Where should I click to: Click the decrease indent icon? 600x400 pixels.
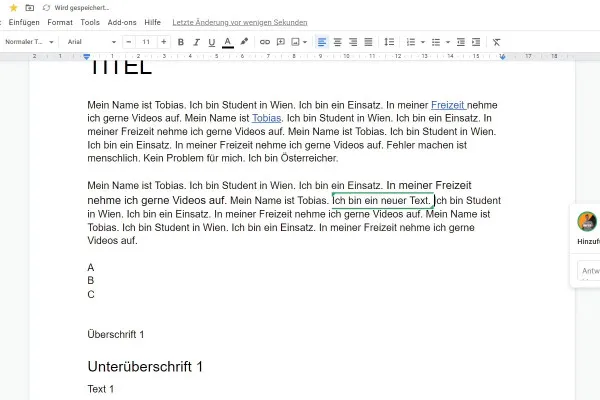(x=461, y=42)
